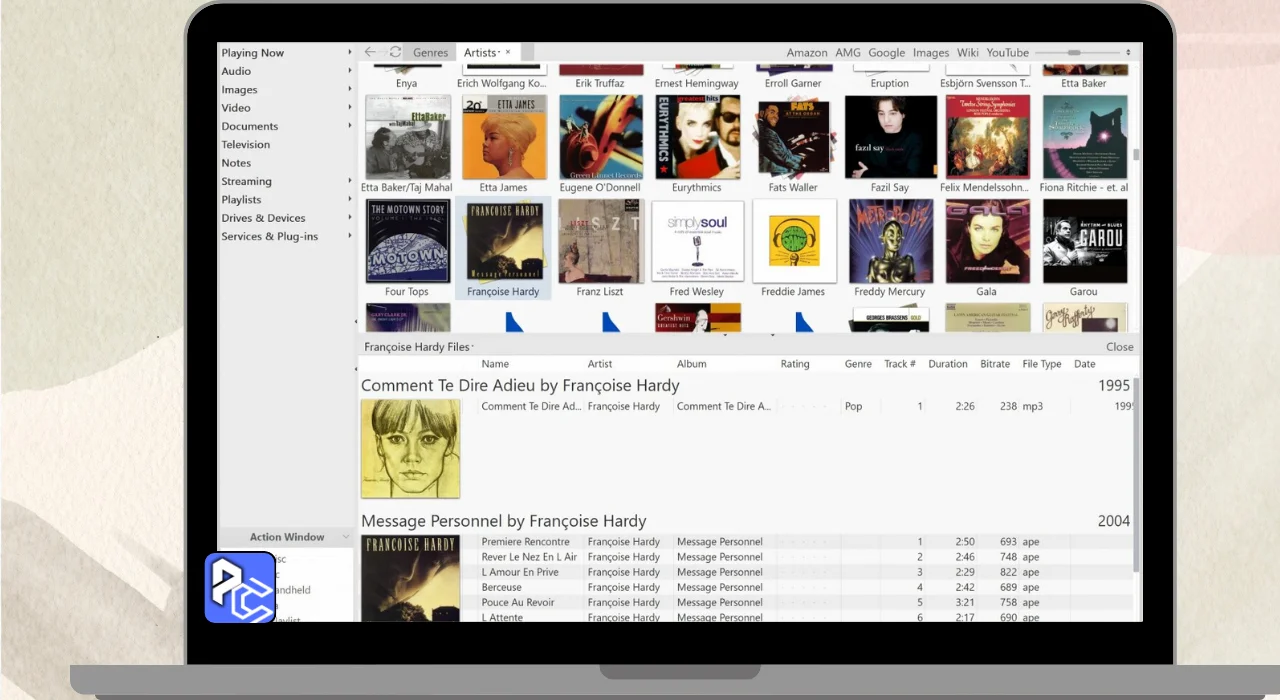Open the Etta James album cover

504,137
